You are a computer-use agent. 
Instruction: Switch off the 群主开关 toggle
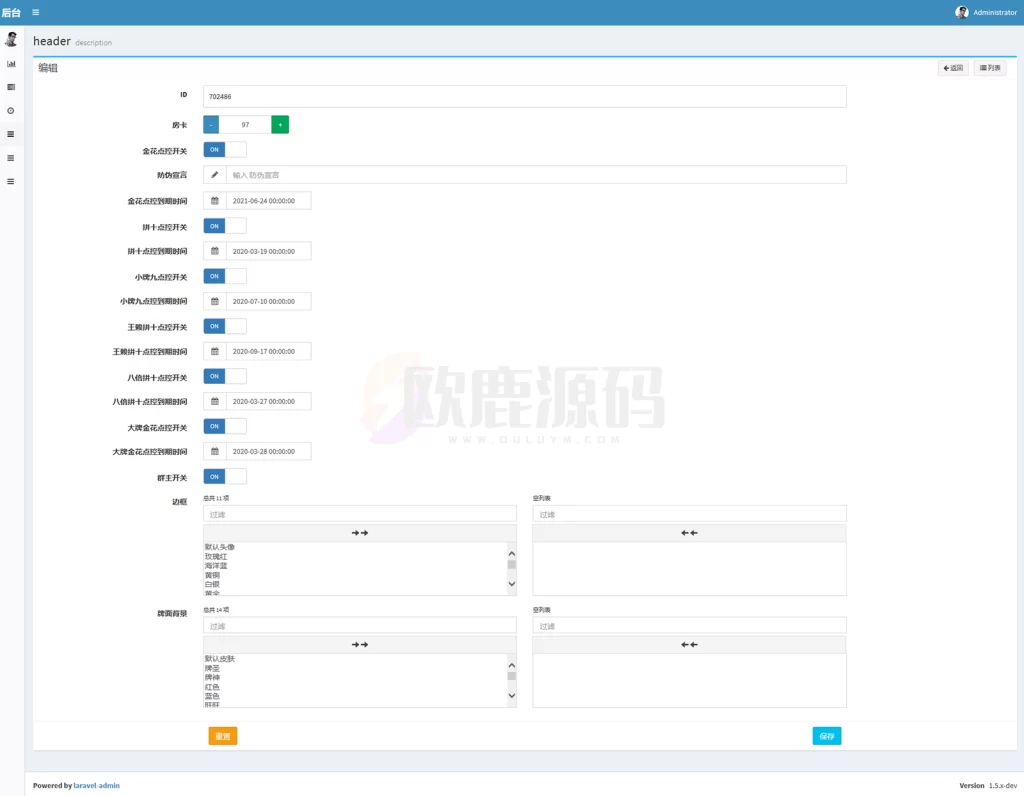(x=212, y=477)
